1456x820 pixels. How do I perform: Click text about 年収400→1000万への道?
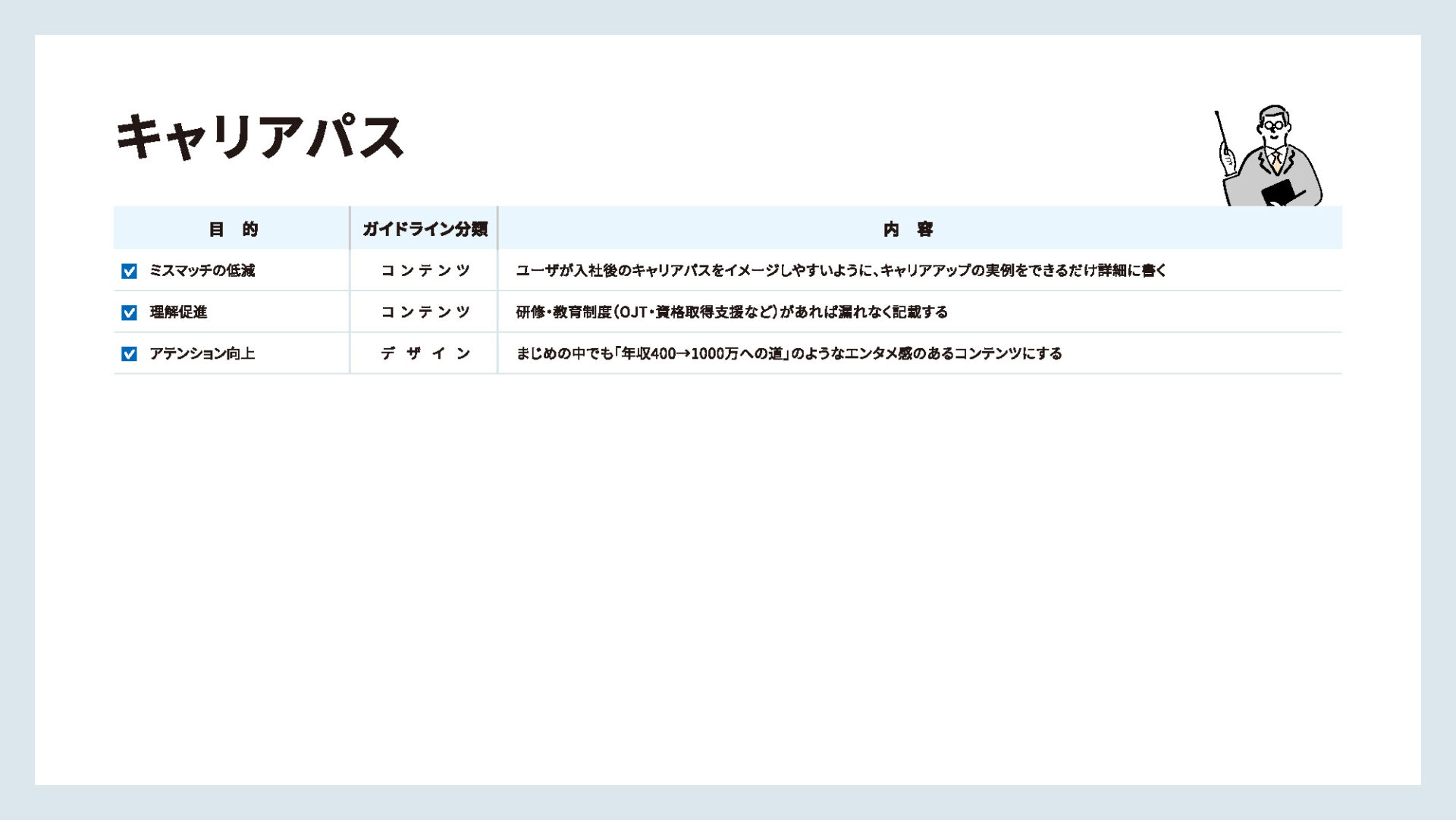(x=789, y=354)
